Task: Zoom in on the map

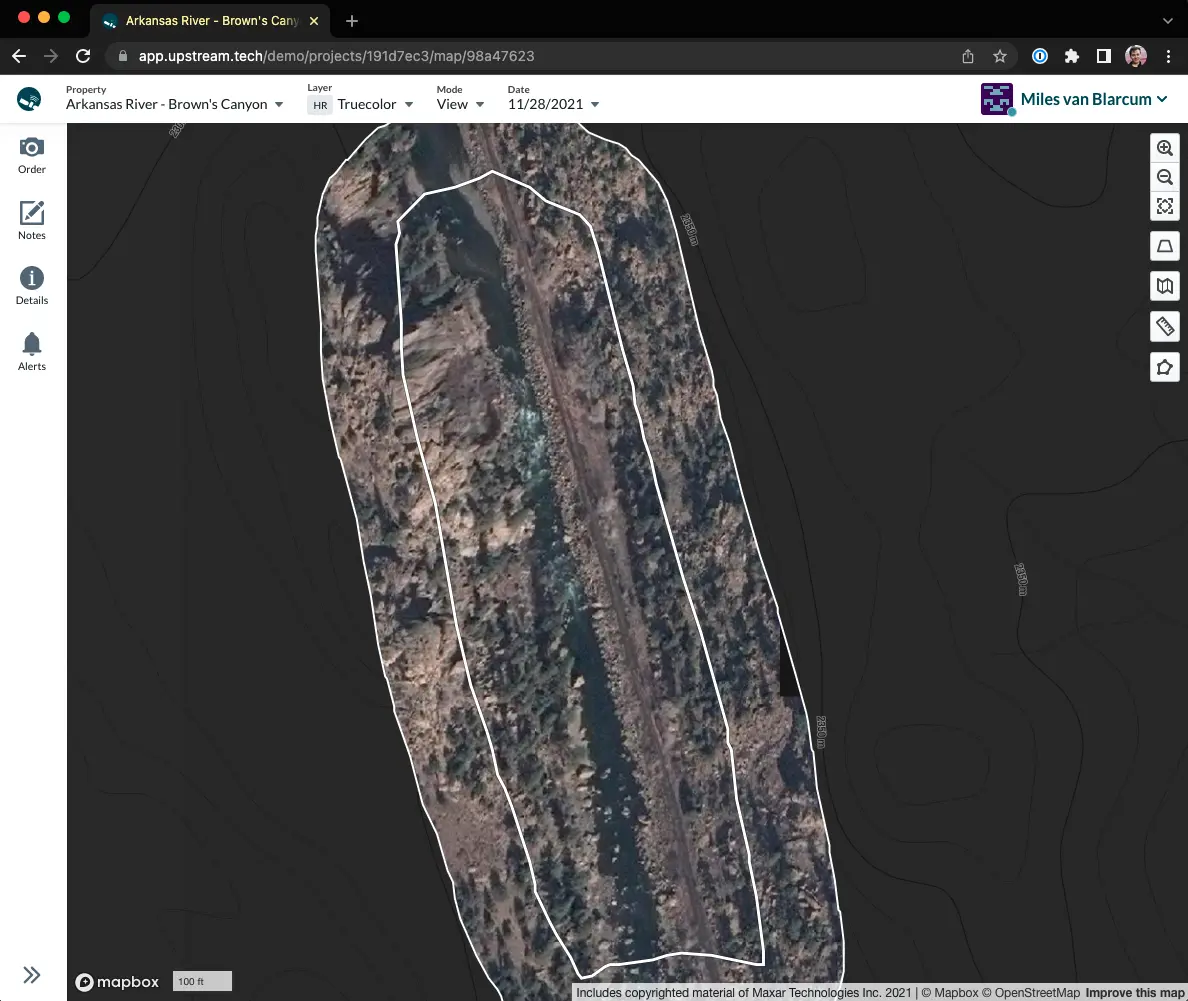Action: pos(1165,148)
